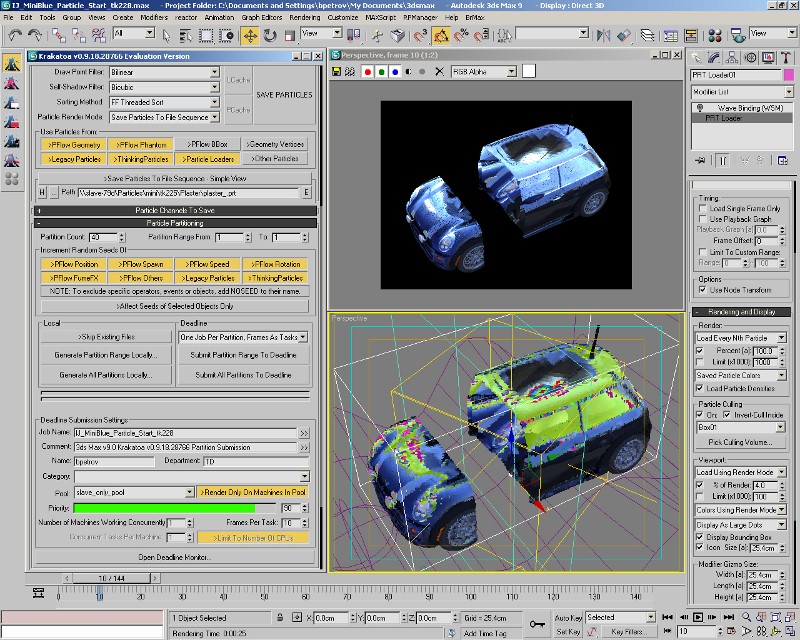Activate the Select and Move tool
800x640 pixels.
tap(250, 35)
